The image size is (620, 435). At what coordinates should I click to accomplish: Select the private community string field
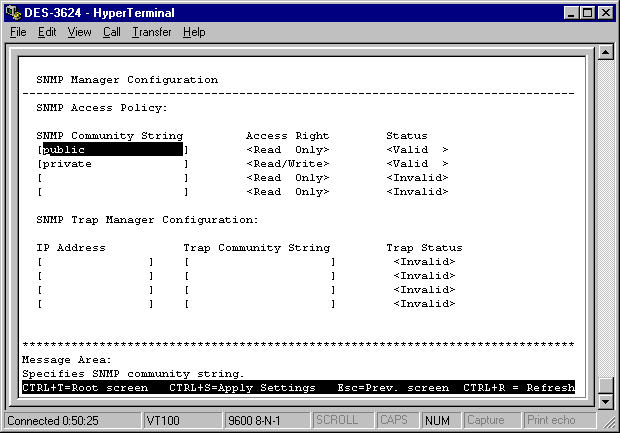point(112,164)
